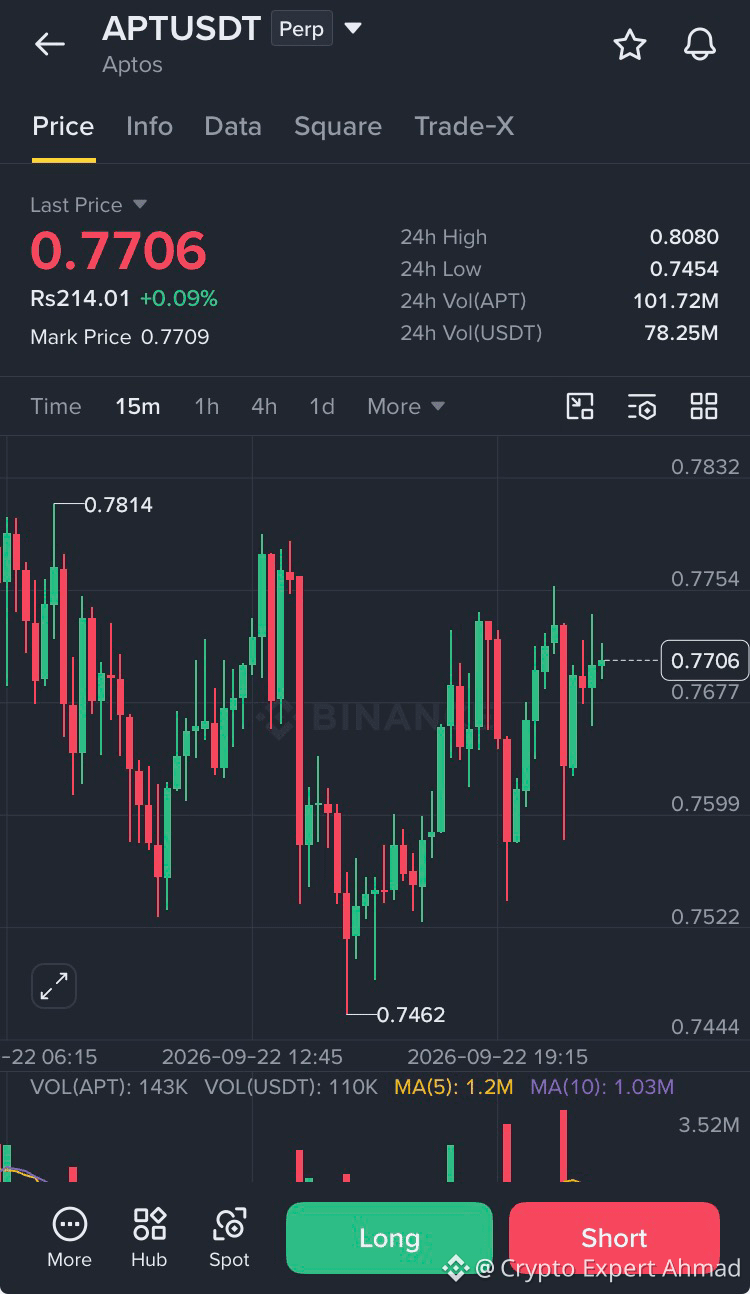750x1294 pixels.
Task: Add APTUSDT to favorites with star
Action: click(629, 44)
